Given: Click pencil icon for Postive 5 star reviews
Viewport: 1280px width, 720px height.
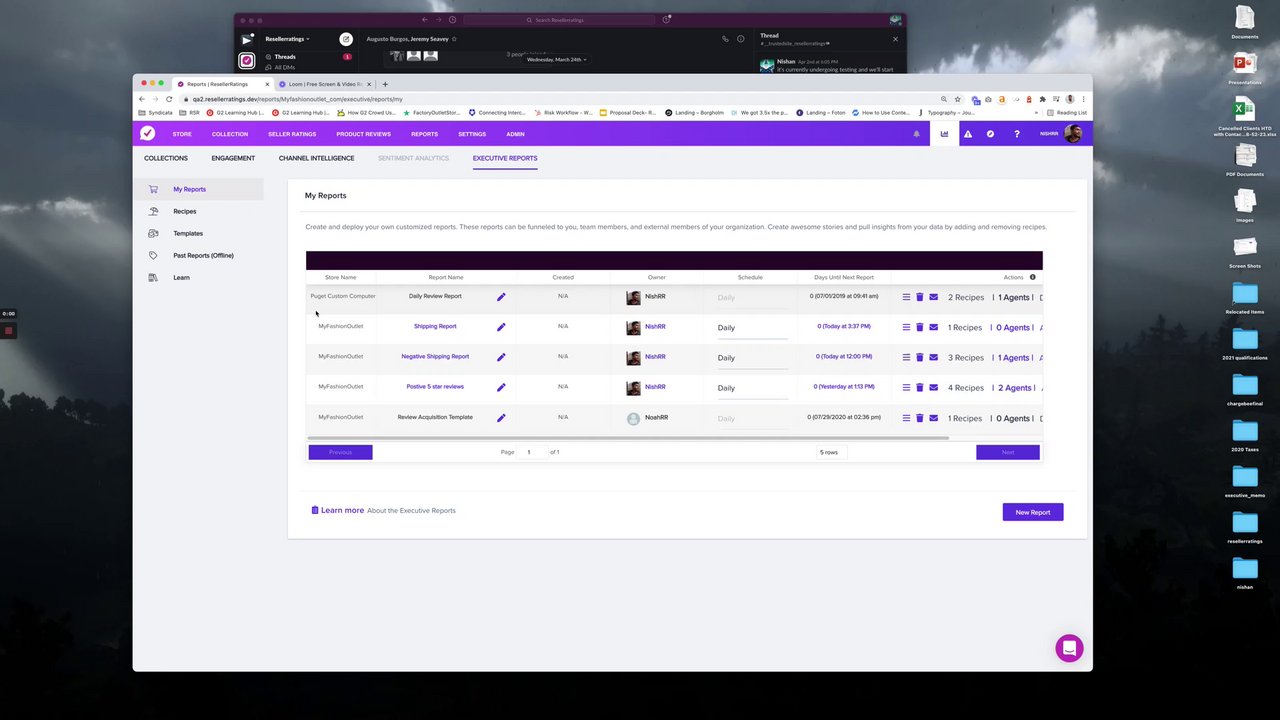Looking at the screenshot, I should [x=501, y=387].
